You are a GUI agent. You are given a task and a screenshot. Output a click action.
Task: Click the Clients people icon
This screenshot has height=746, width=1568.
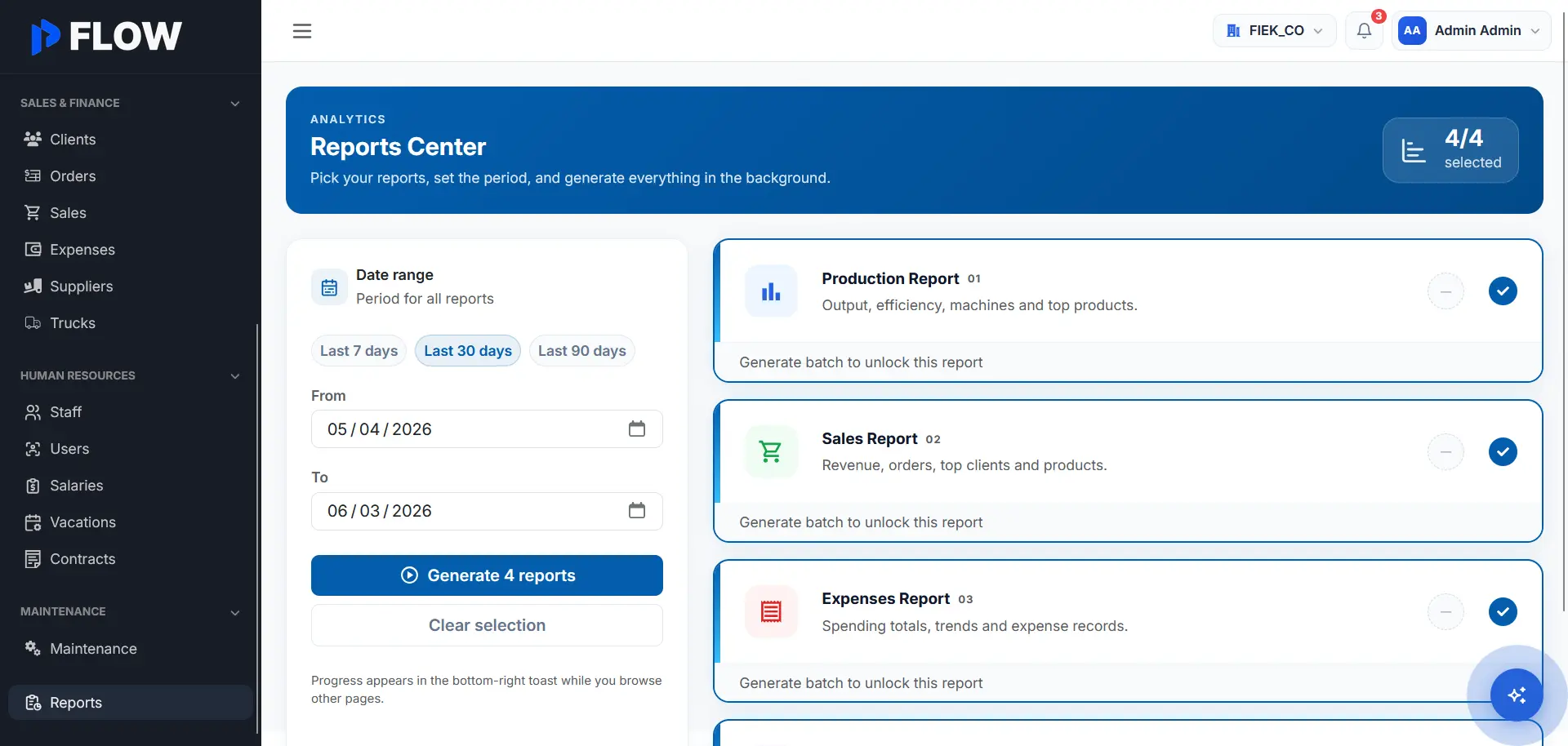(33, 140)
